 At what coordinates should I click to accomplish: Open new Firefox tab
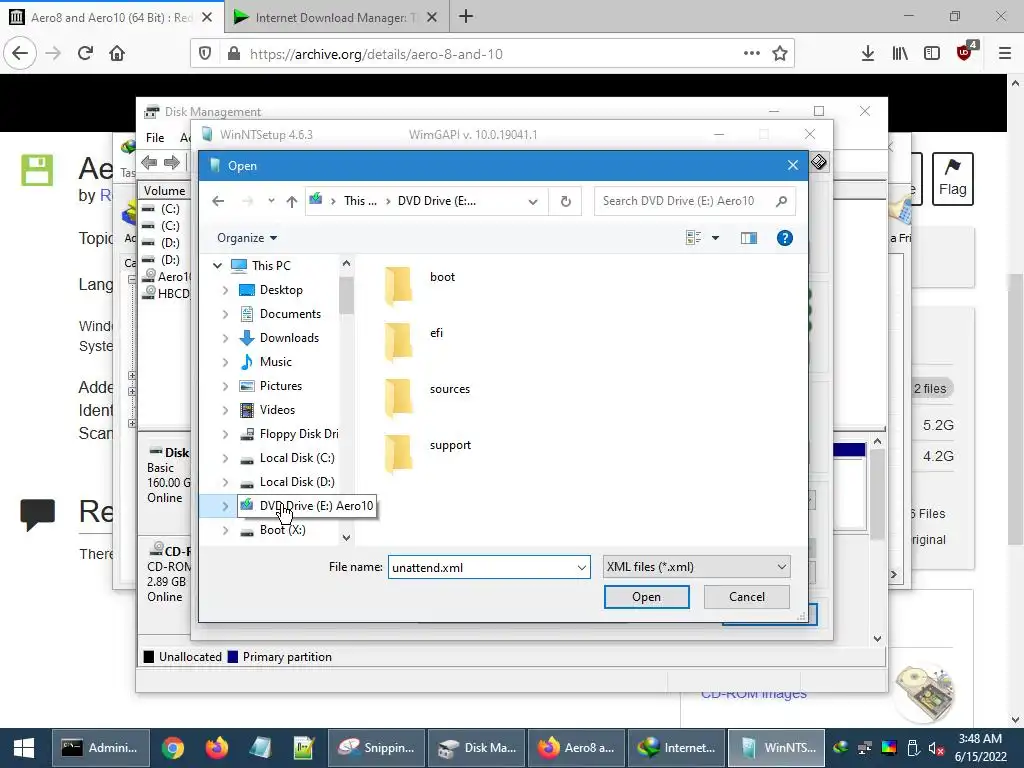pyautogui.click(x=466, y=17)
